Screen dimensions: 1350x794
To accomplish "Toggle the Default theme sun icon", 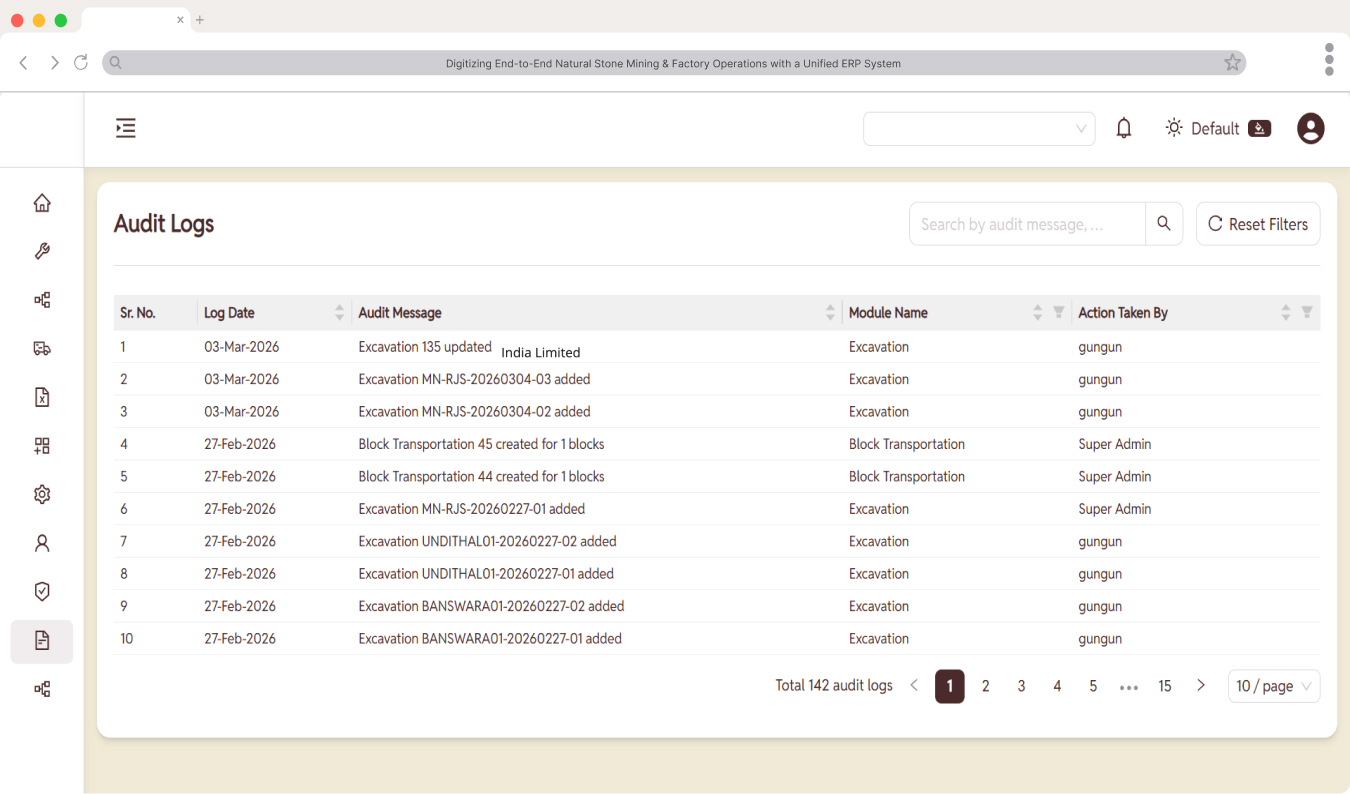I will point(1174,128).
